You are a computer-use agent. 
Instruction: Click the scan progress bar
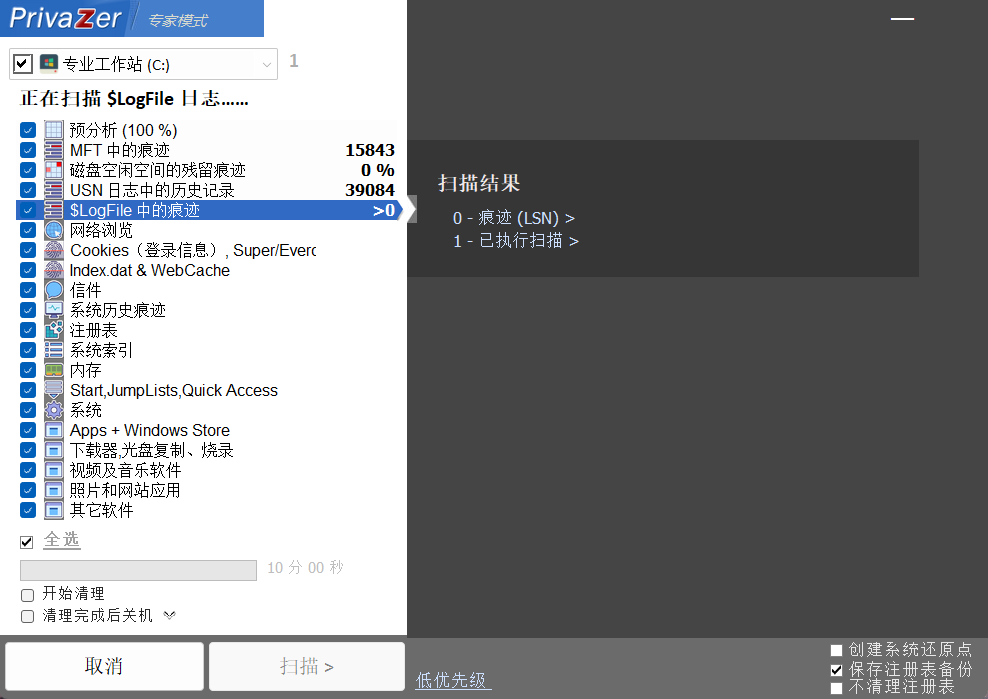137,570
